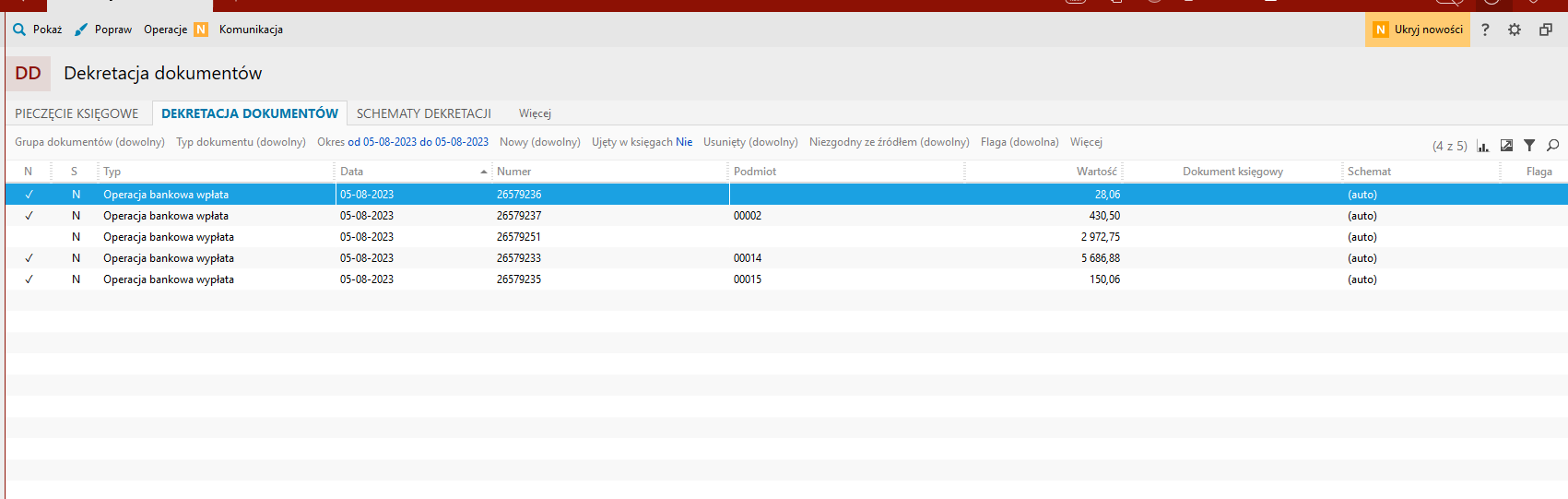The image size is (1568, 499).
Task: Click the N column header
Action: 28,172
